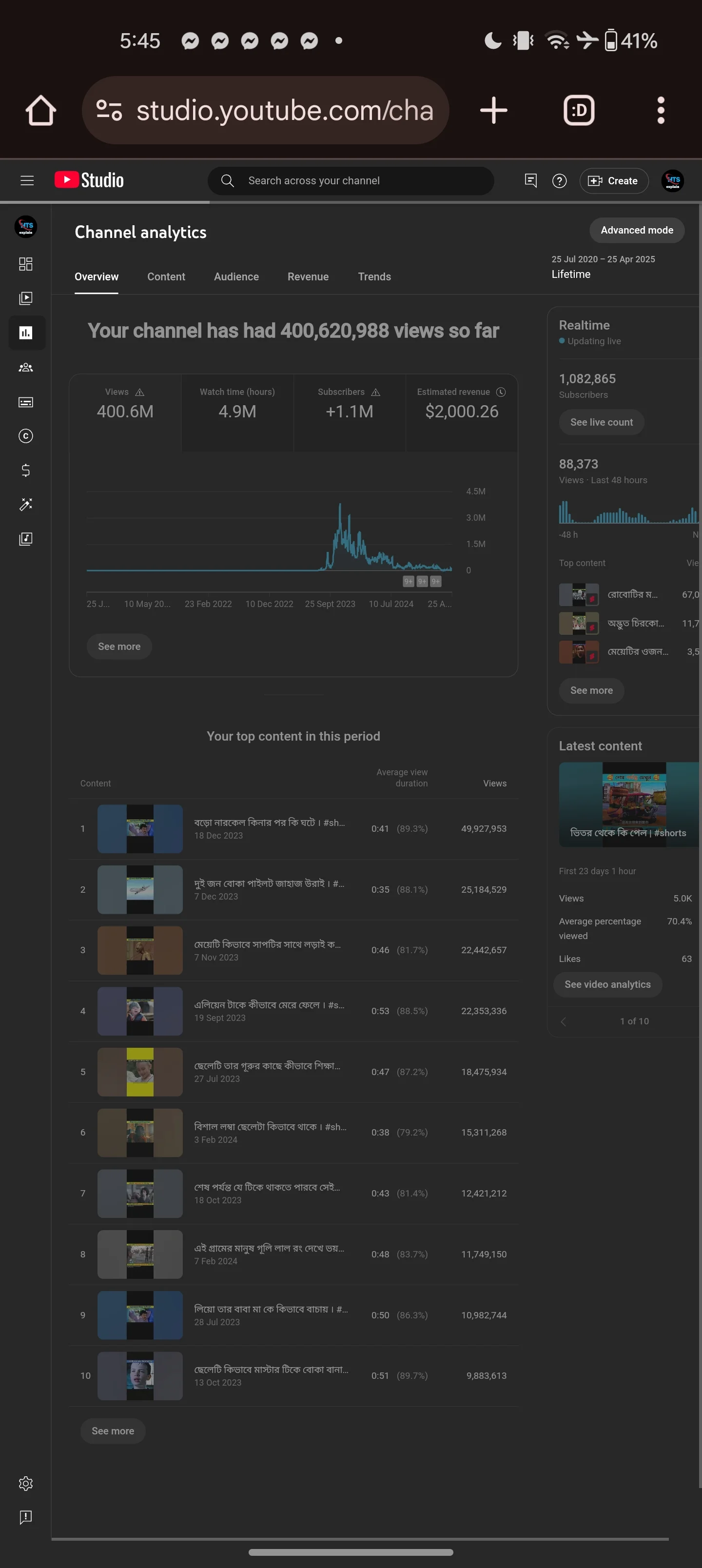Click first 9+ marker on chart timeline
702x1568 pixels.
click(x=409, y=581)
